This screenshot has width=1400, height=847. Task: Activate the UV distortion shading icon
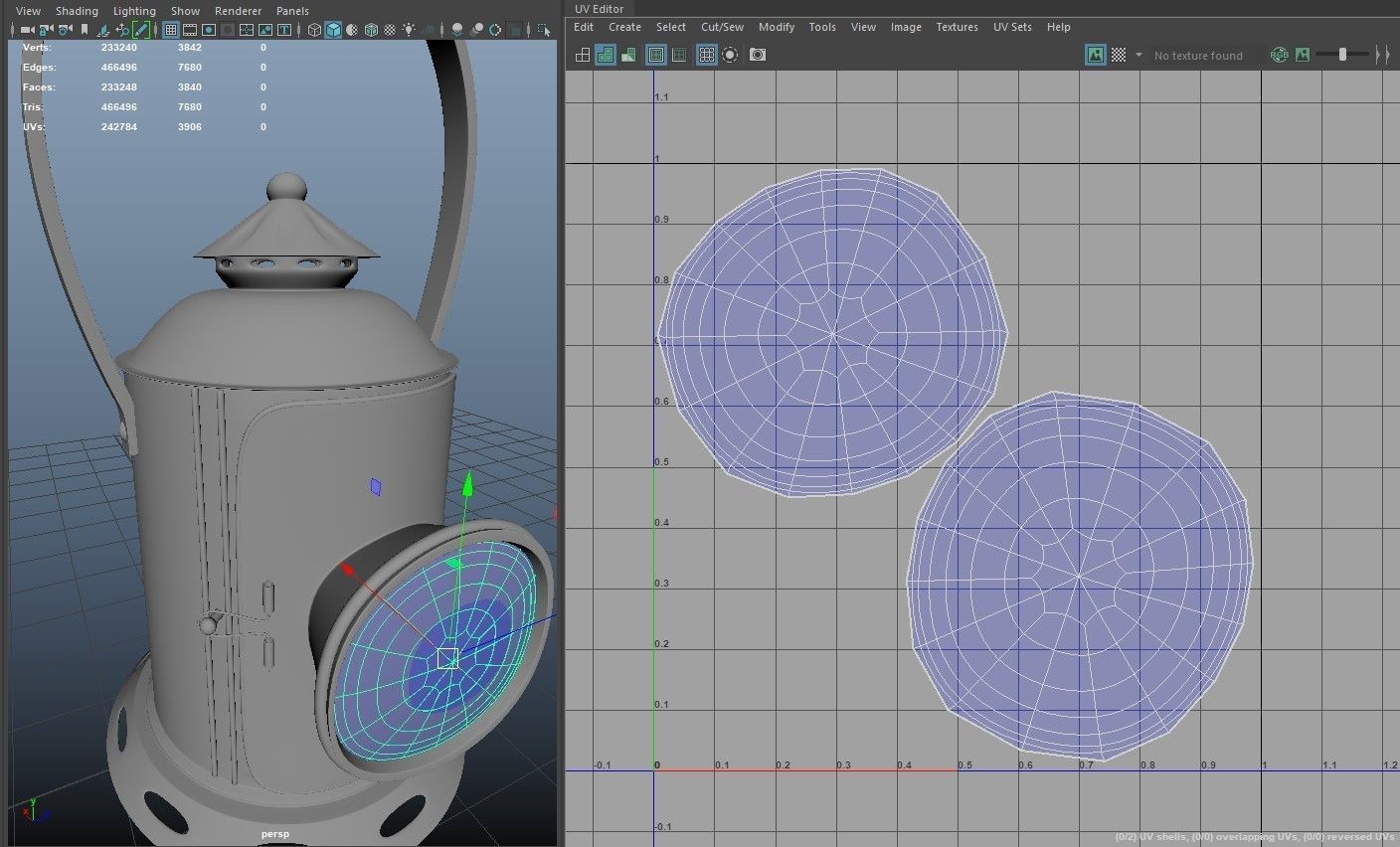tap(628, 55)
